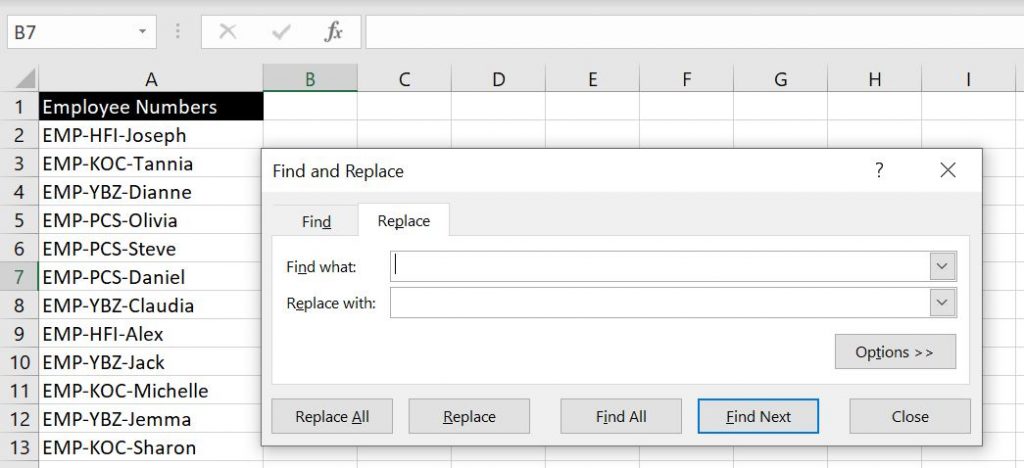Click cell EMP-PCS-Steve
1024x468 pixels.
[151, 249]
